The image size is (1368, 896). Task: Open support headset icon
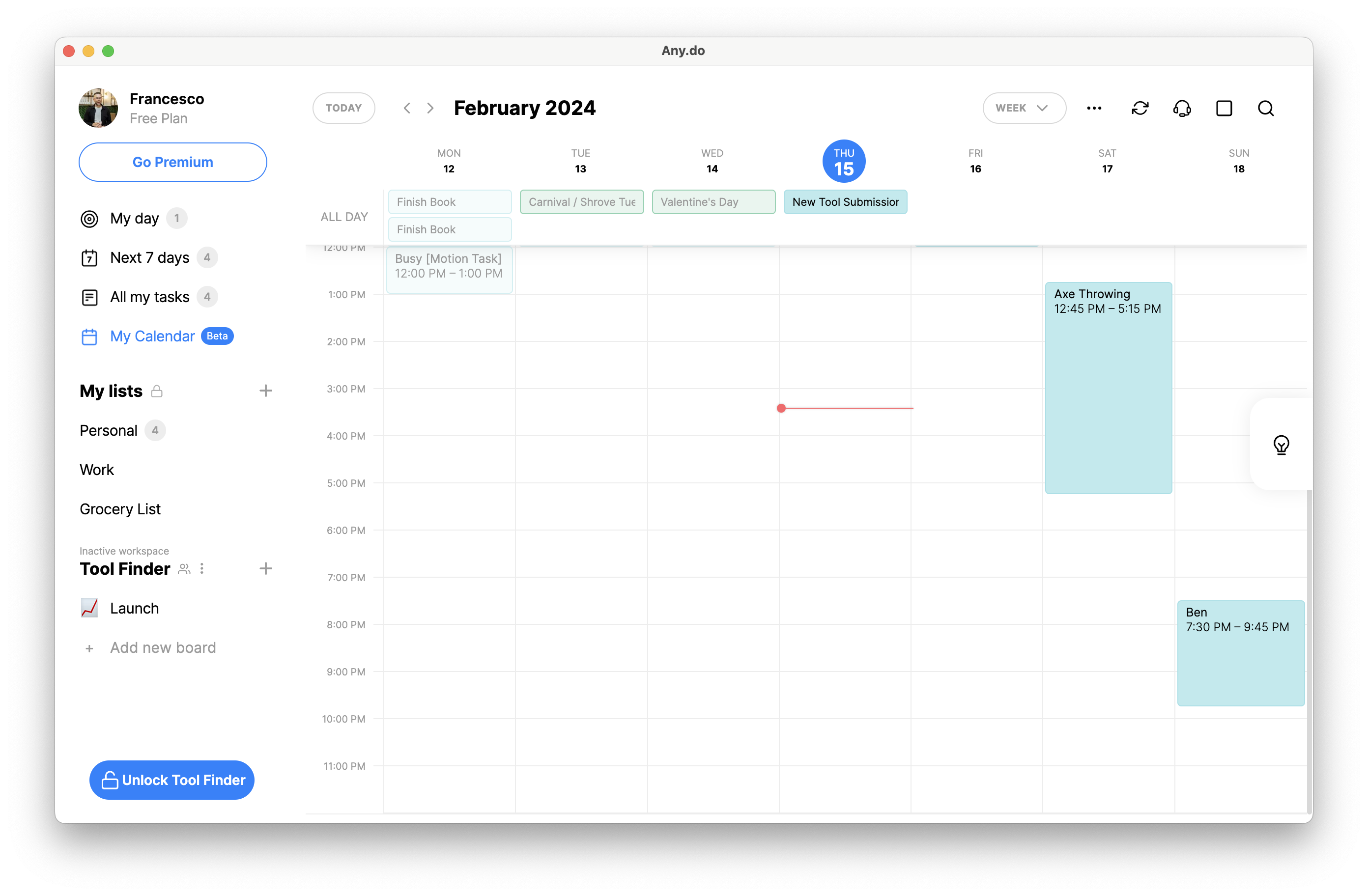(x=1182, y=108)
